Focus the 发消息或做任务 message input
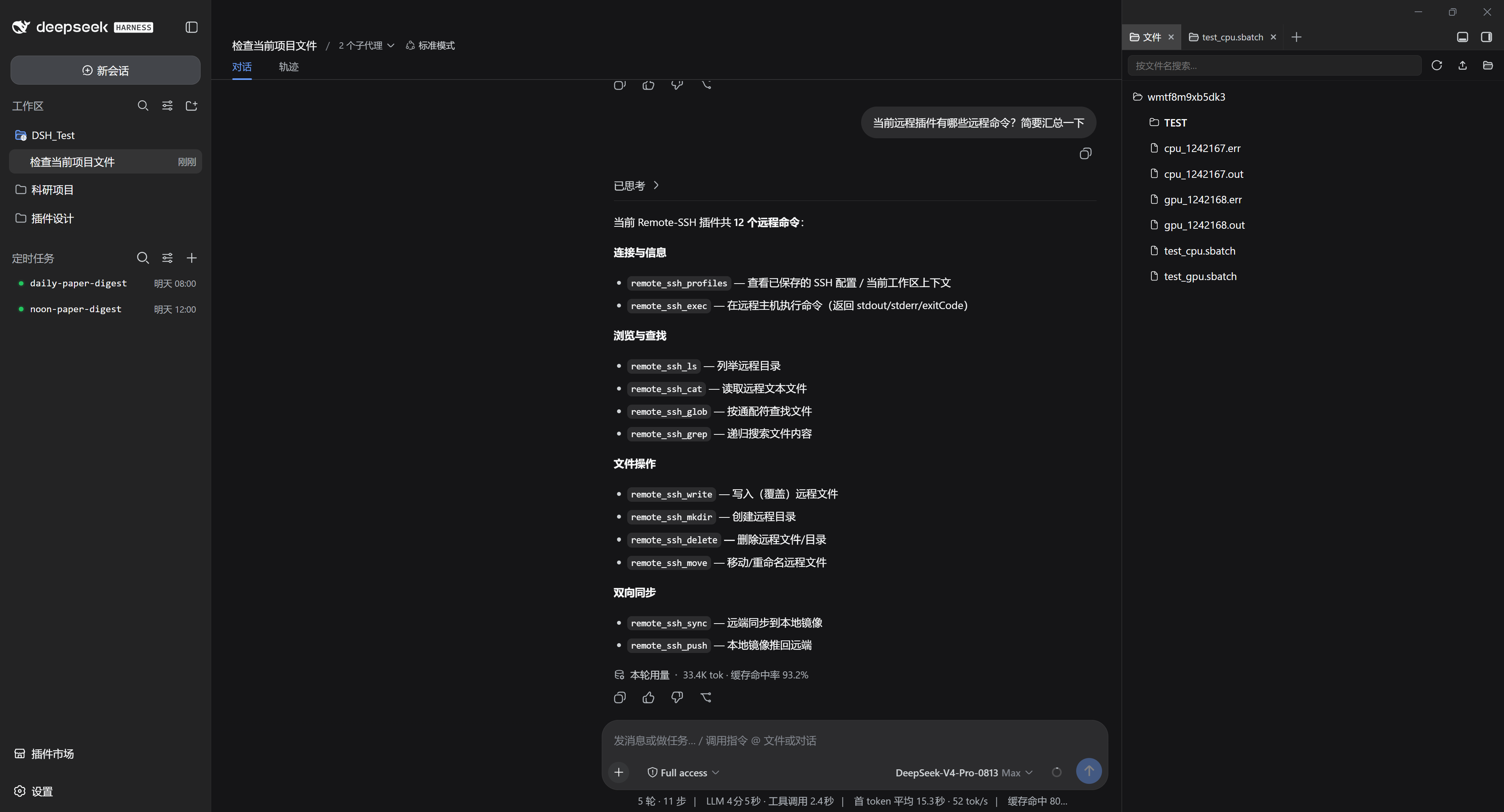Image resolution: width=1504 pixels, height=812 pixels. tap(854, 740)
